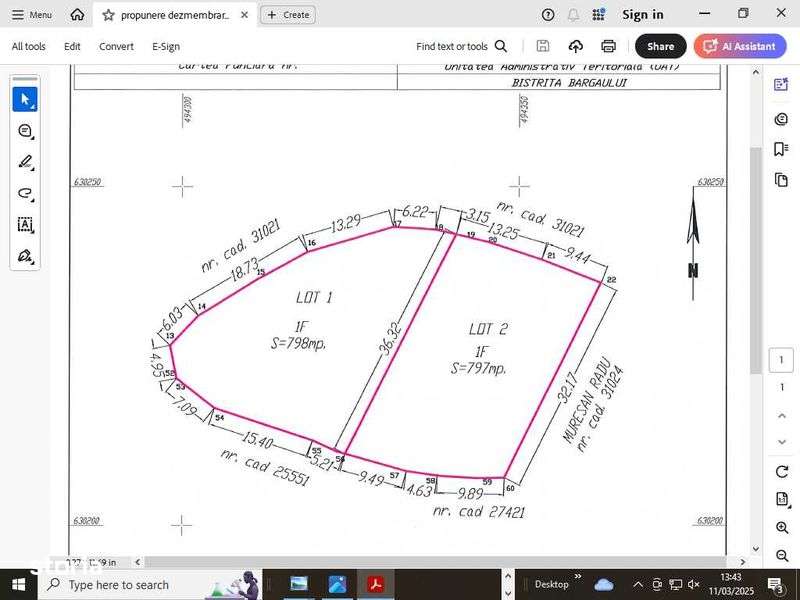Open the Adobe apps grid
This screenshot has height=600, width=800.
pos(598,15)
